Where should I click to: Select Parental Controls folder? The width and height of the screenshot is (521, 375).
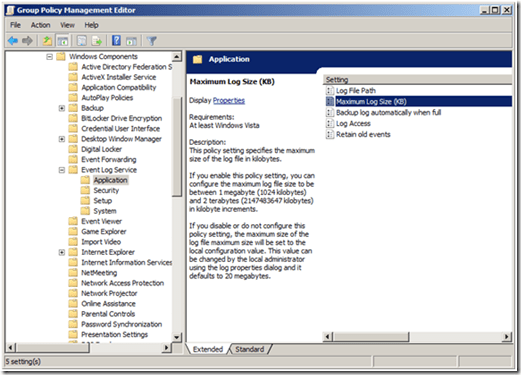pyautogui.click(x=108, y=314)
